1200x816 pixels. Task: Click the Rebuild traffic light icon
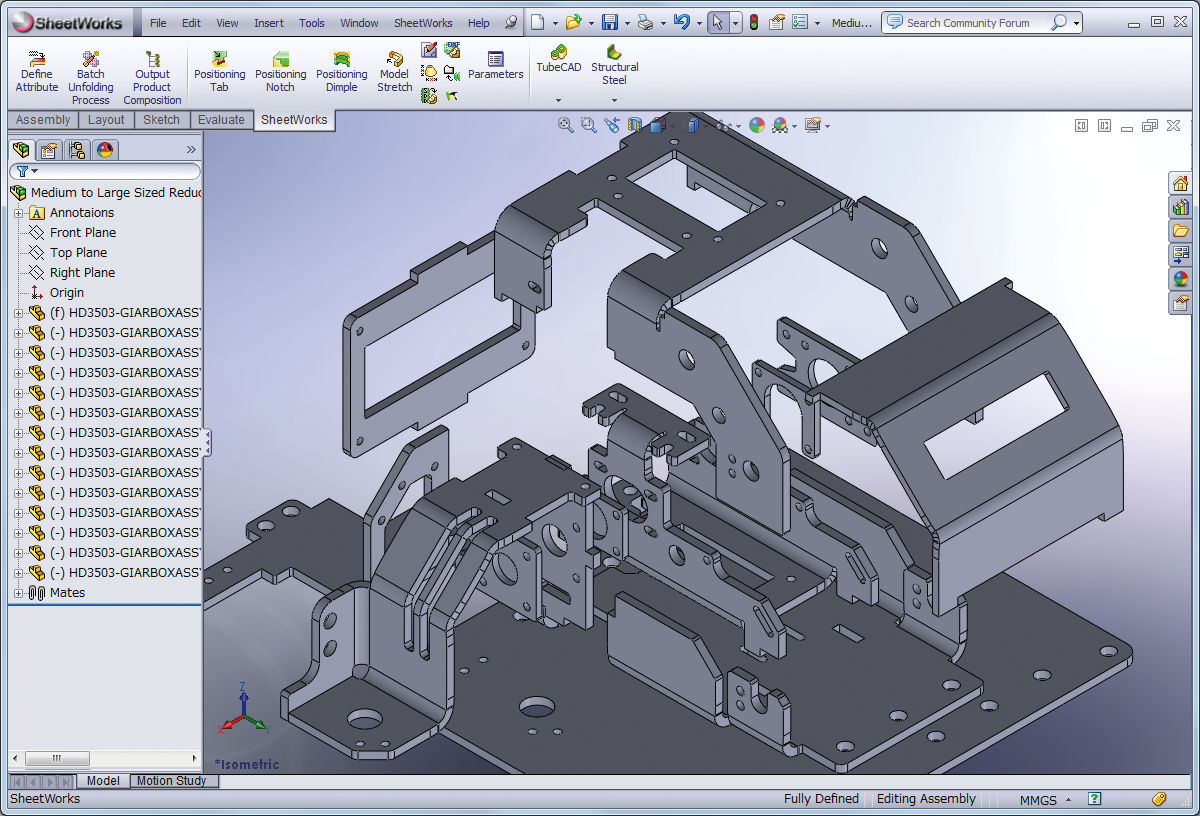(x=753, y=22)
